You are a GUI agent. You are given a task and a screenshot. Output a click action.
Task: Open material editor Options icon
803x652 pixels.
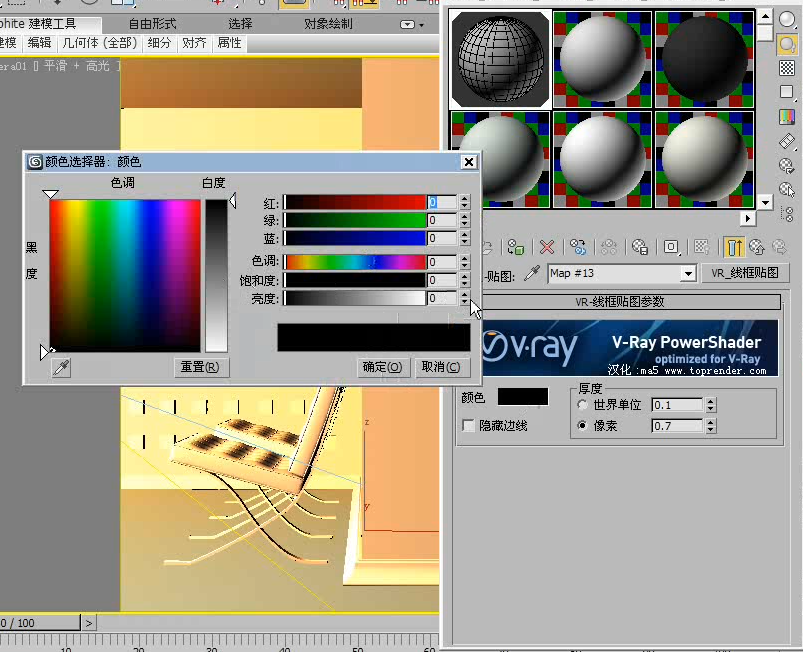787,165
